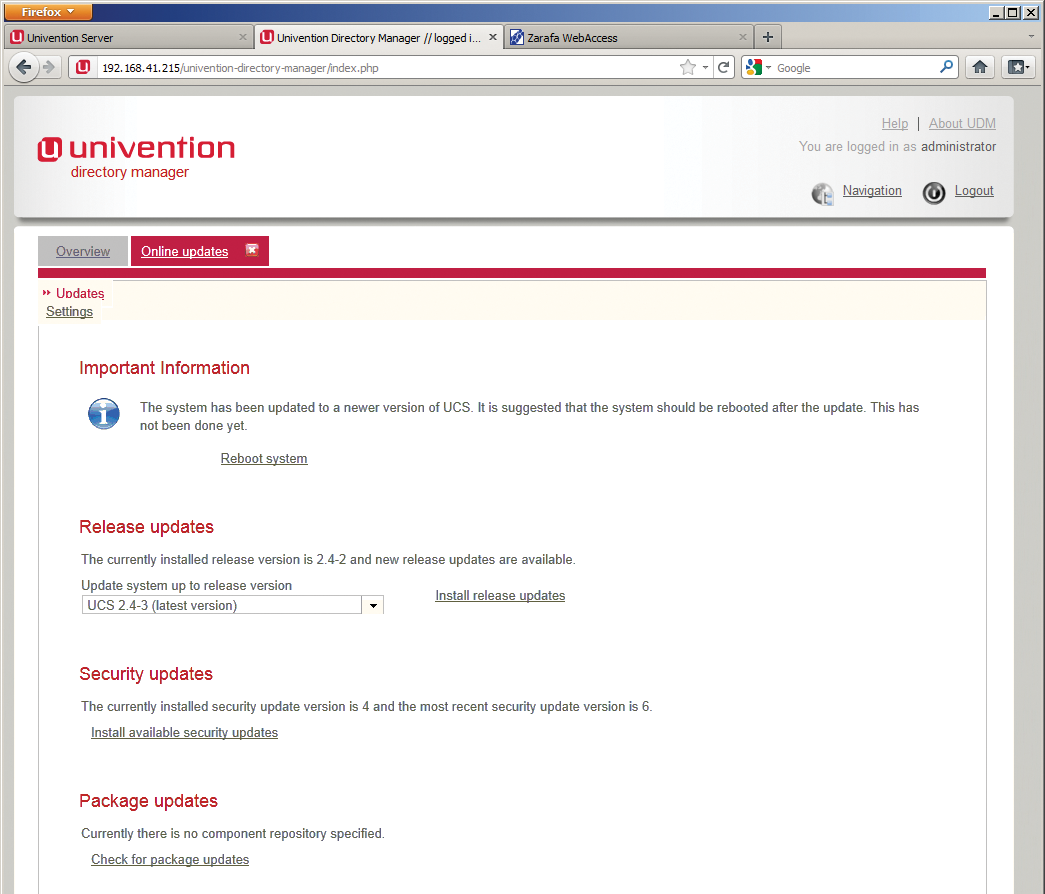The image size is (1045, 894).
Task: Click the Navigation globe icon
Action: coord(823,193)
